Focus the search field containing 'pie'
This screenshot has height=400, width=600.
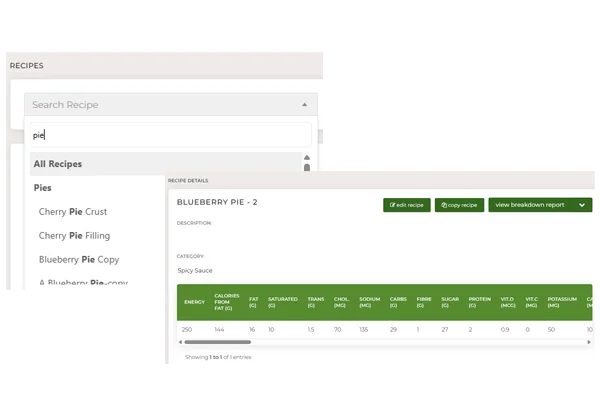tap(171, 135)
